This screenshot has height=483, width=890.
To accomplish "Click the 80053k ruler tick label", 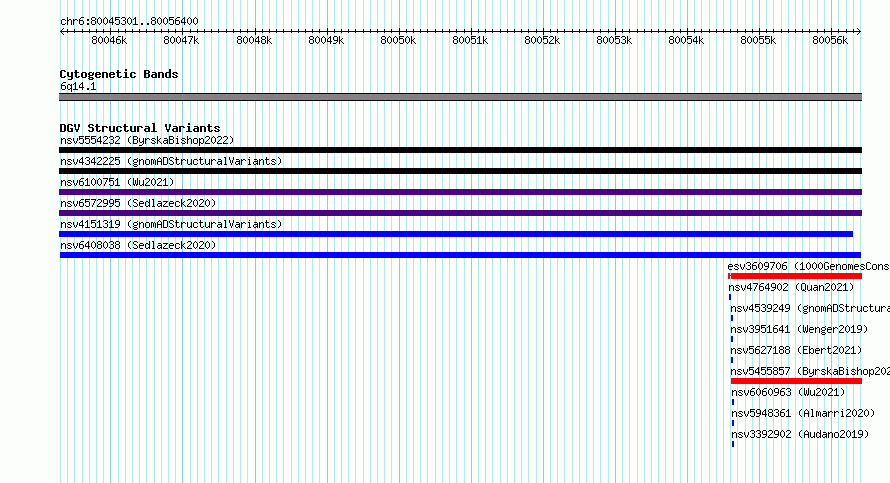I will pyautogui.click(x=614, y=40).
